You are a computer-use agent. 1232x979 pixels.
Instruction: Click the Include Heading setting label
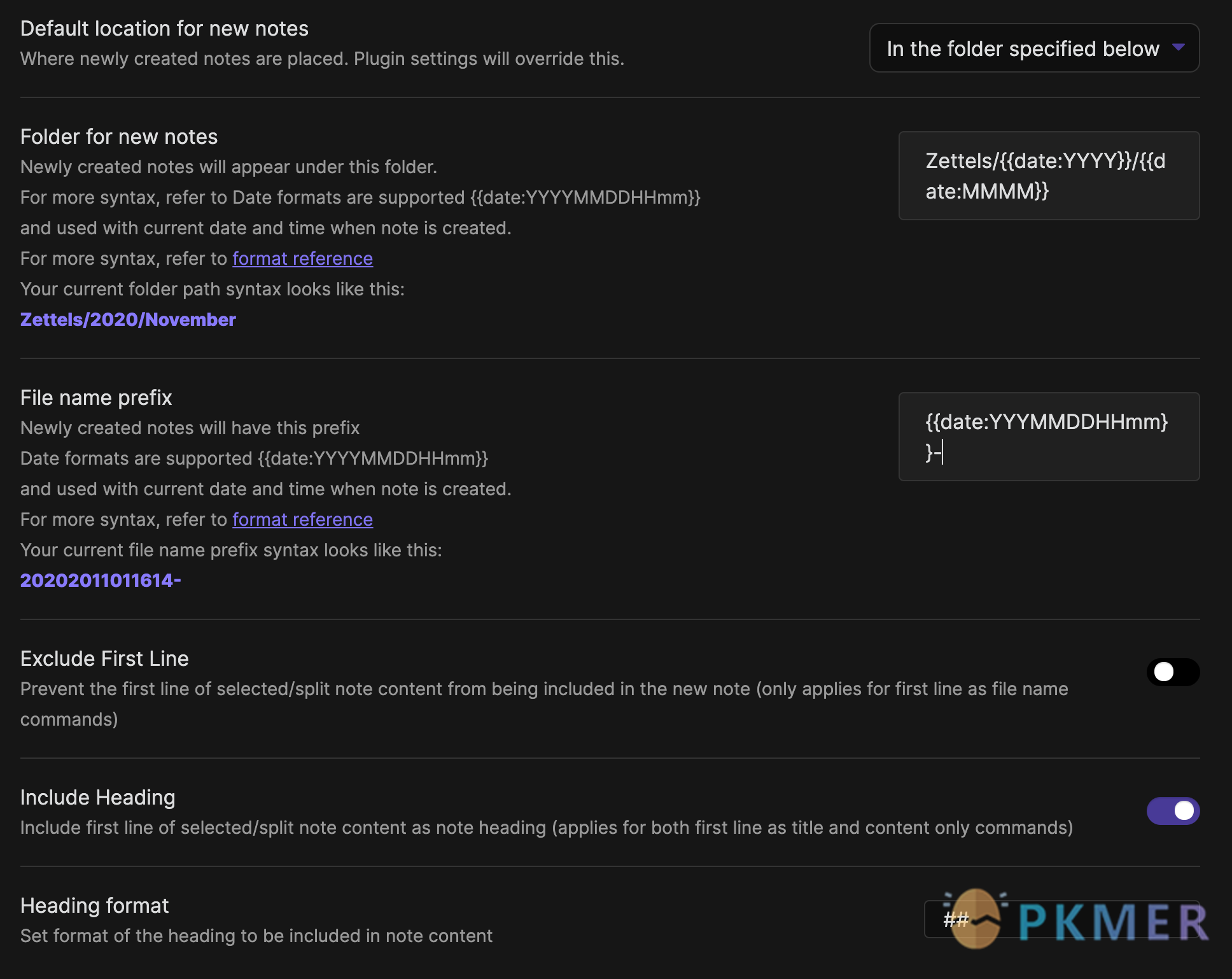pyautogui.click(x=97, y=798)
